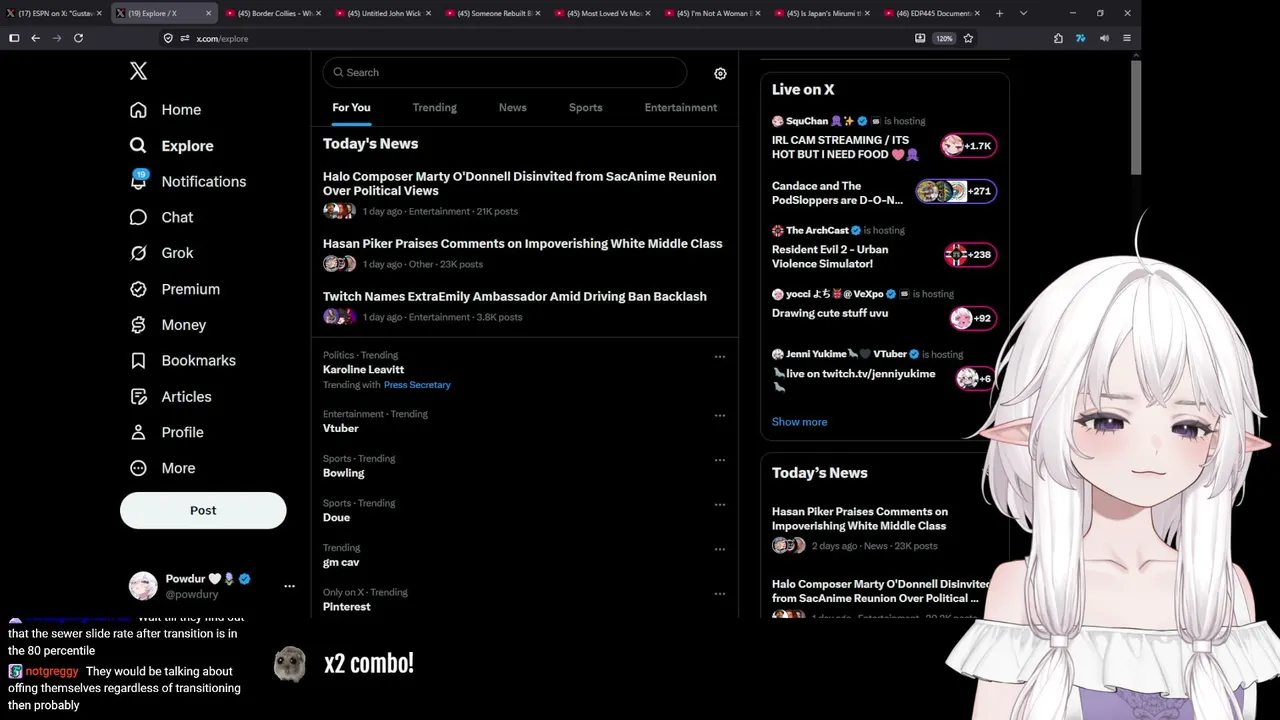Image resolution: width=1280 pixels, height=720 pixels.
Task: Open the Bowling trending topic
Action: (343, 473)
